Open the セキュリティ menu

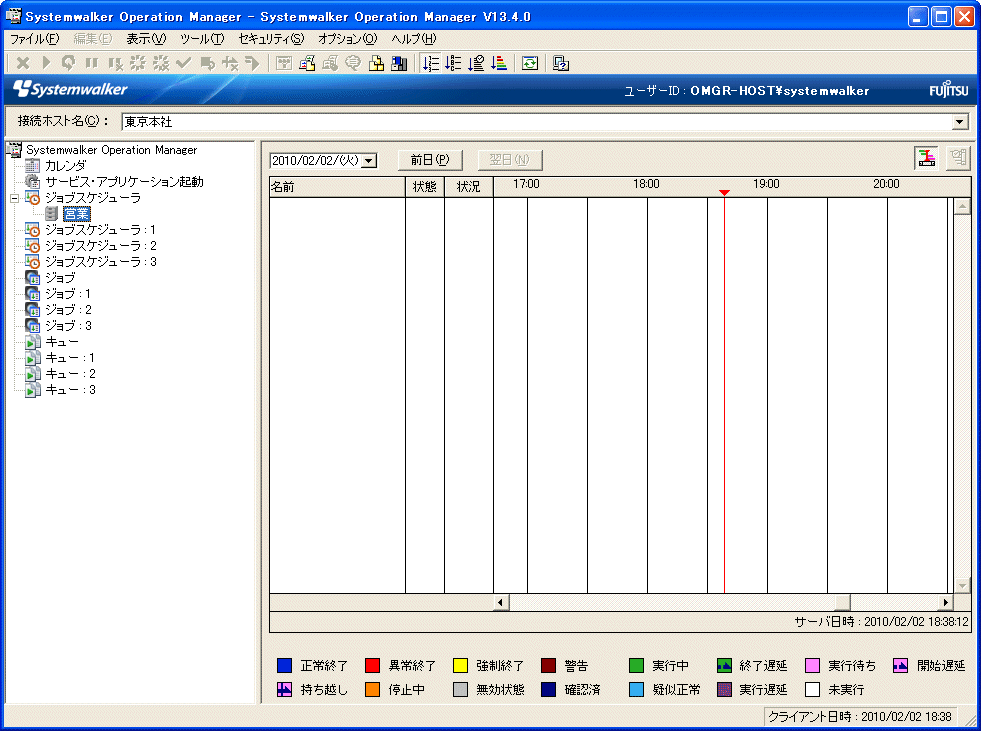pyautogui.click(x=271, y=39)
